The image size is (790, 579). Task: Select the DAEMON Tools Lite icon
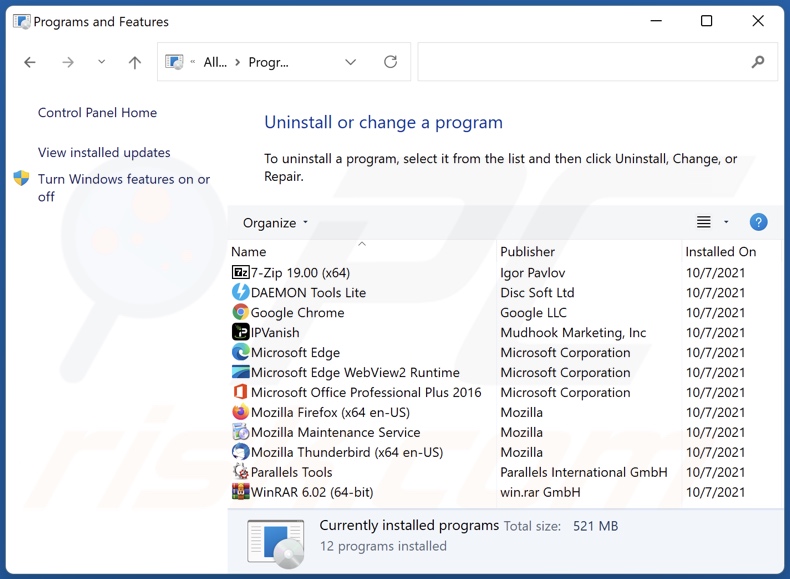[x=240, y=293]
